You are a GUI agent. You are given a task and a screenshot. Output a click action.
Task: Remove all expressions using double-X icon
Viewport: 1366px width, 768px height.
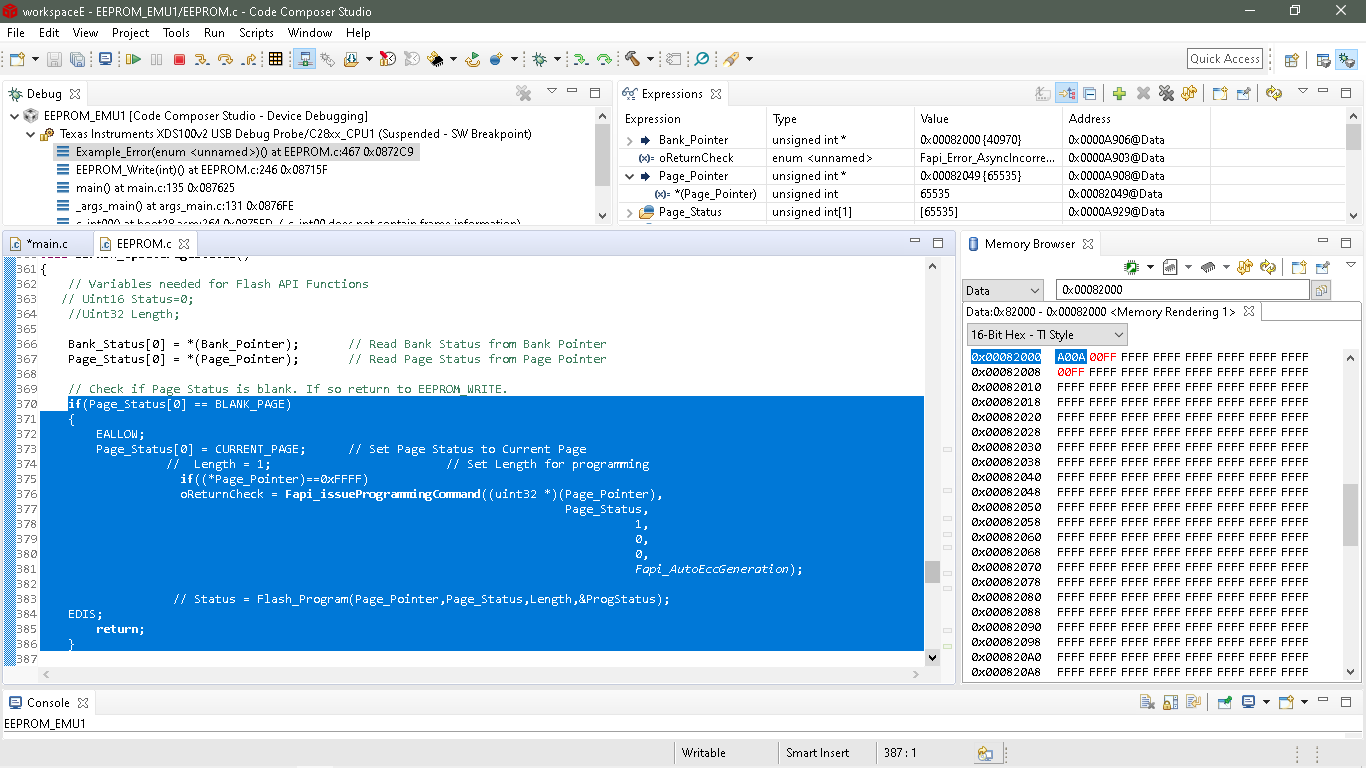(x=1166, y=93)
